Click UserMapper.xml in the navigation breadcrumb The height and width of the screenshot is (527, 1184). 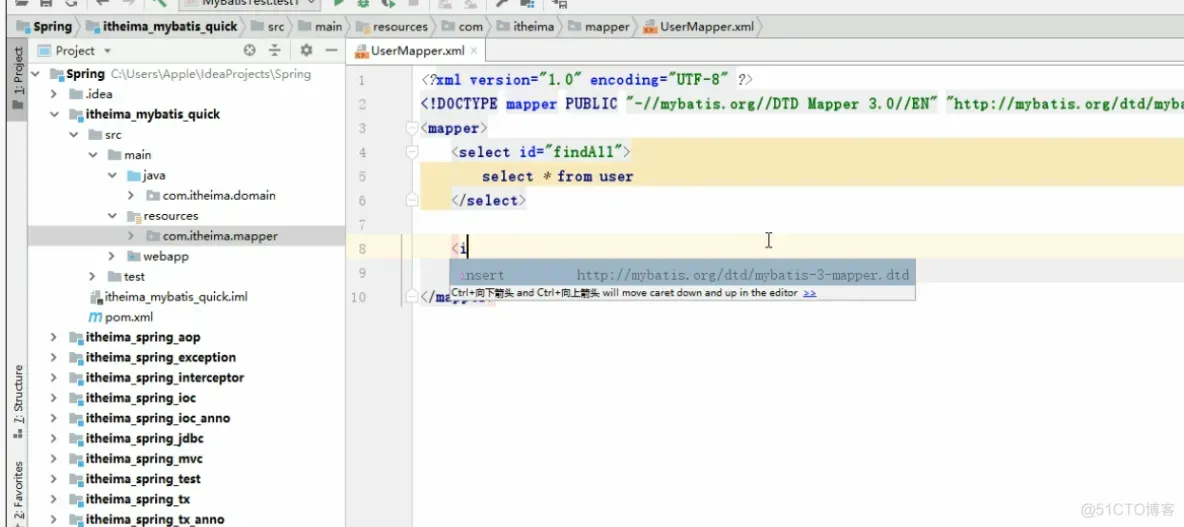coord(698,26)
